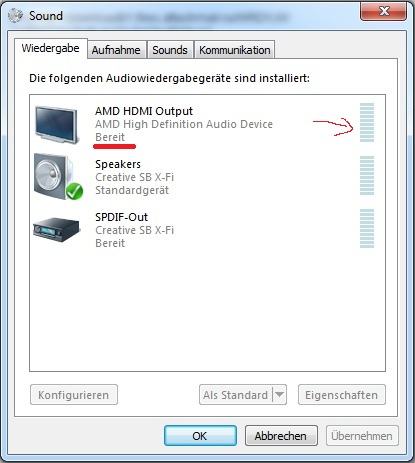The height and width of the screenshot is (463, 415).
Task: Switch to the Aufnahme tab
Action: [116, 50]
